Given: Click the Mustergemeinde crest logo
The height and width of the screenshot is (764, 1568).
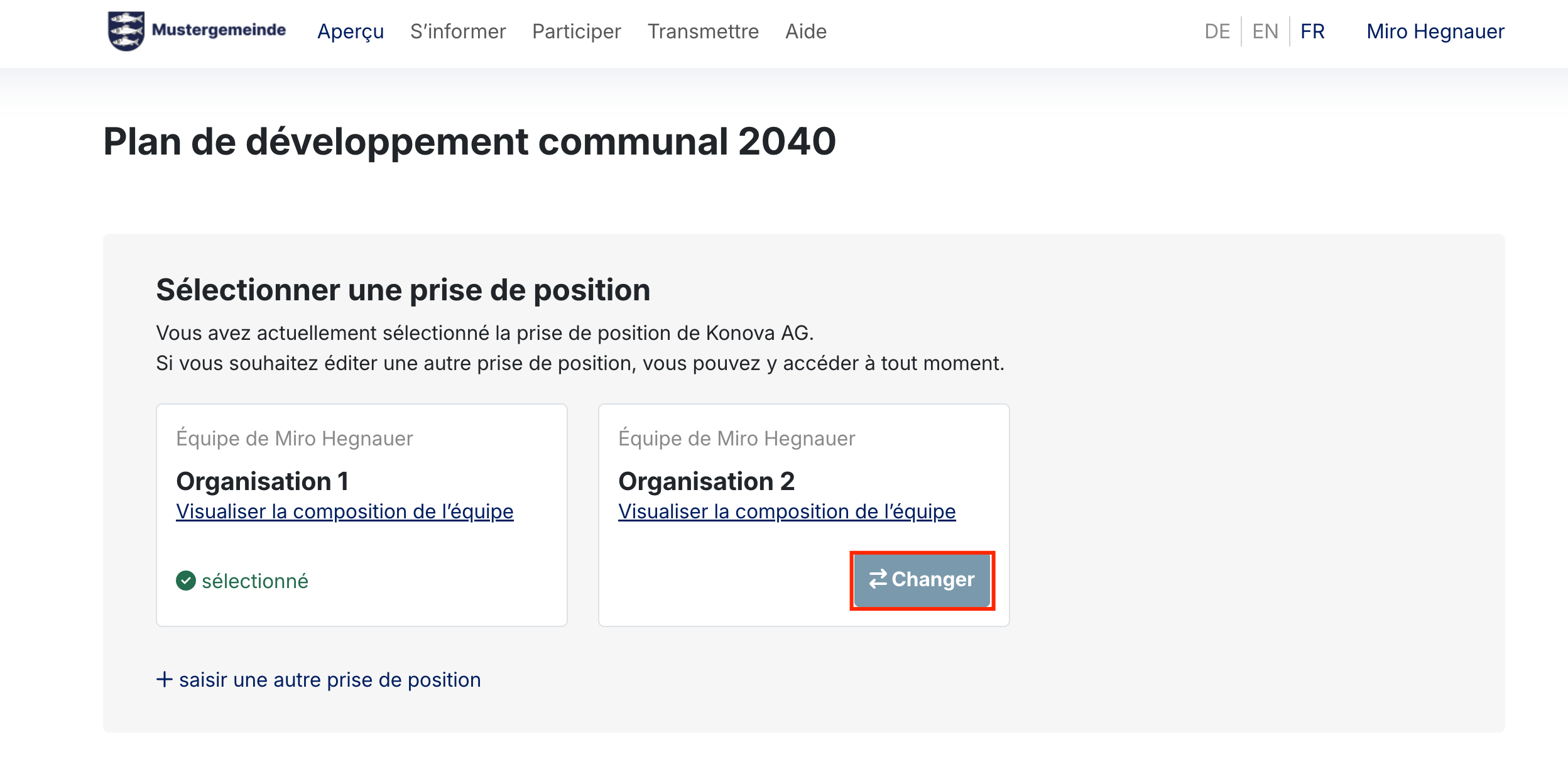Looking at the screenshot, I should click(x=126, y=31).
